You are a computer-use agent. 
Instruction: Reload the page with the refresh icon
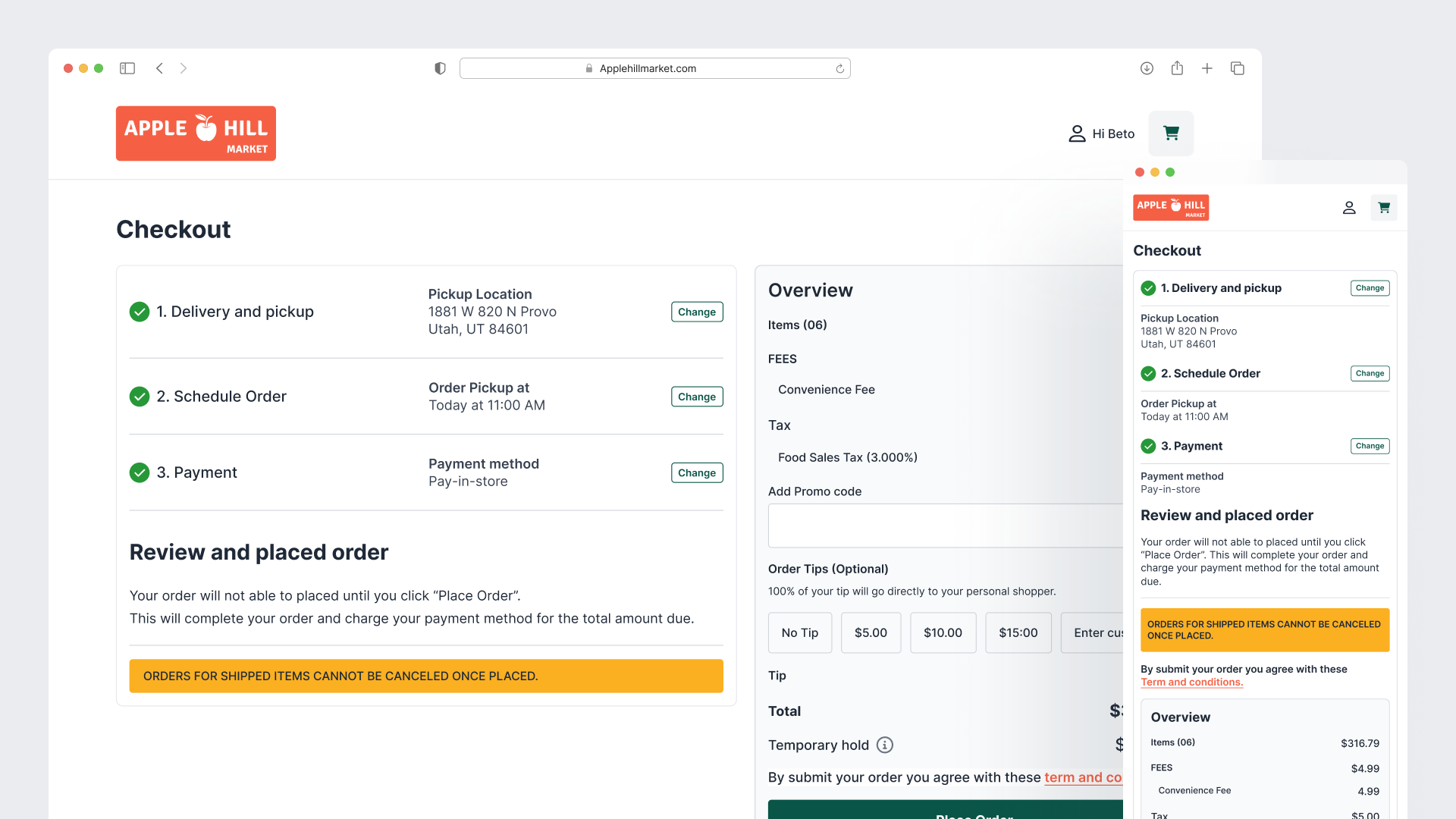coord(839,69)
